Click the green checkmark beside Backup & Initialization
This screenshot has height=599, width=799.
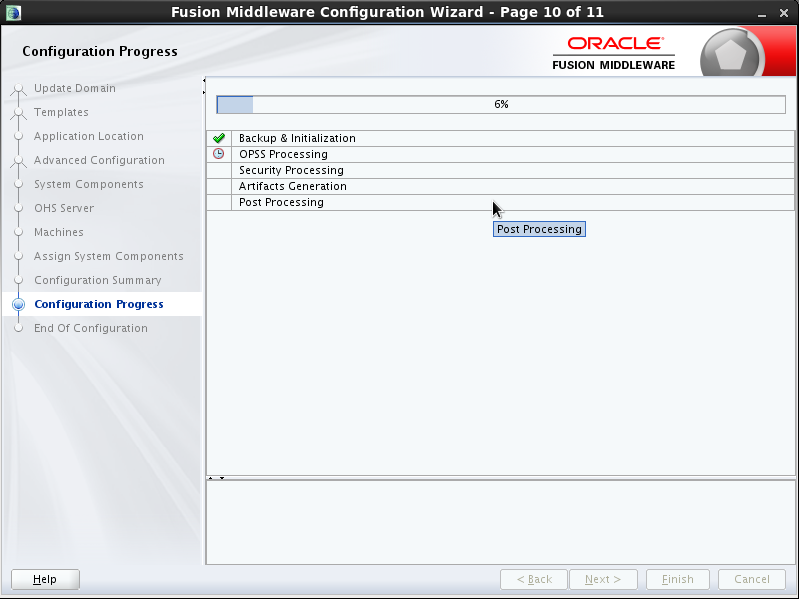tap(219, 138)
